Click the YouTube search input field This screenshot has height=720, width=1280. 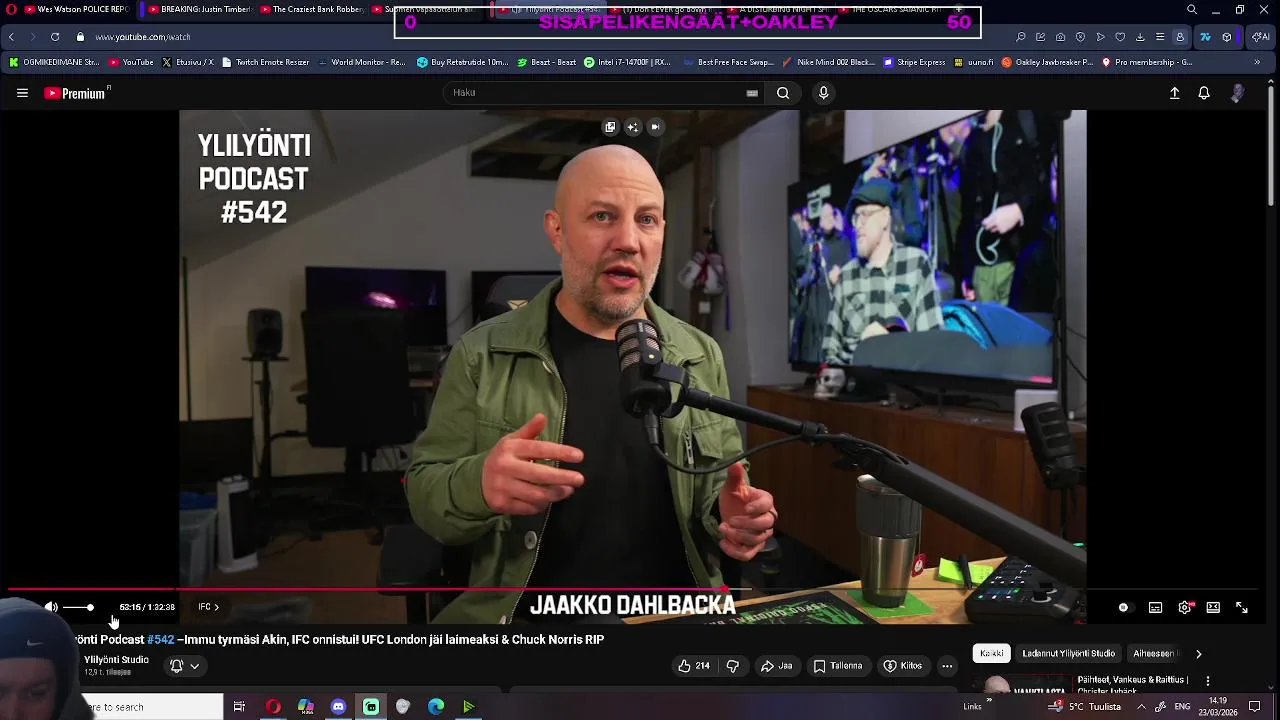point(597,93)
